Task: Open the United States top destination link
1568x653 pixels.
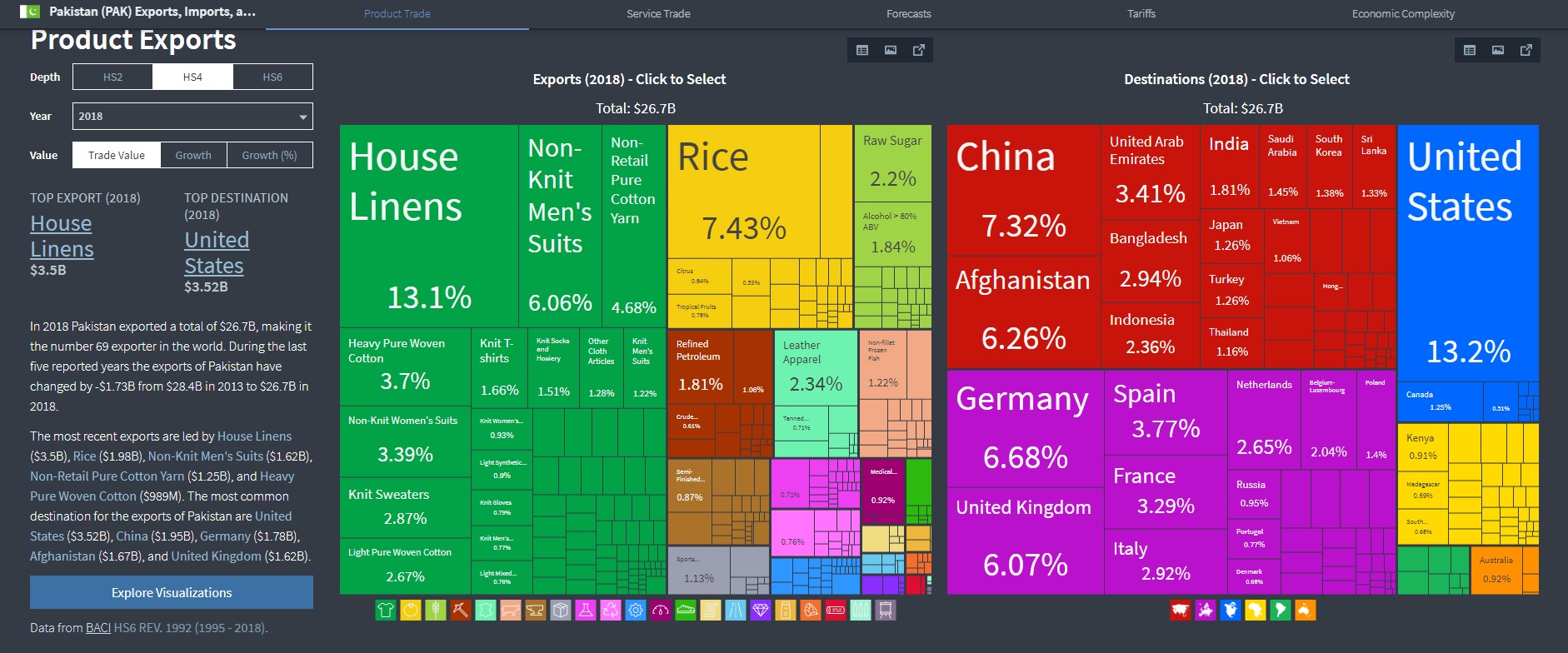Action: point(216,252)
